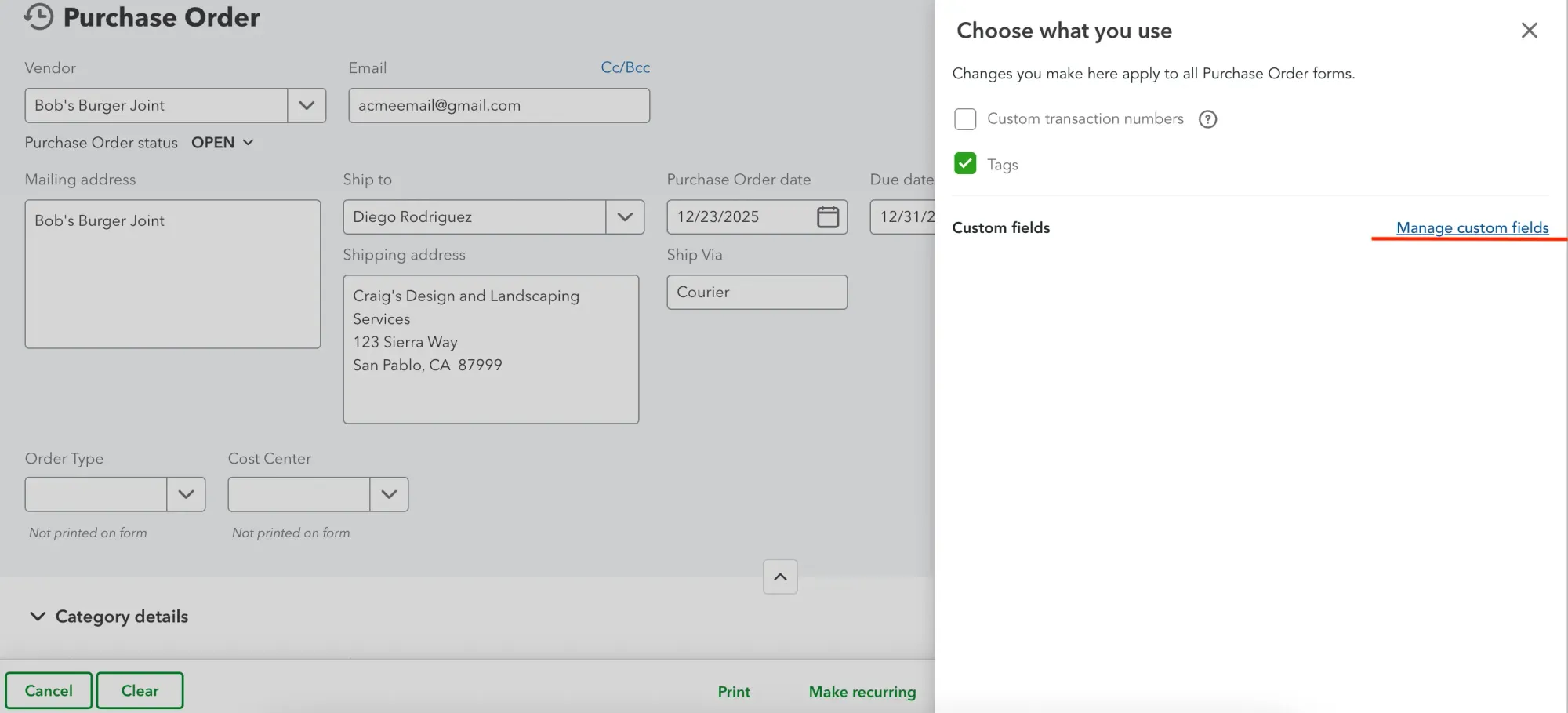Close the Choose what you use panel

pyautogui.click(x=1529, y=30)
